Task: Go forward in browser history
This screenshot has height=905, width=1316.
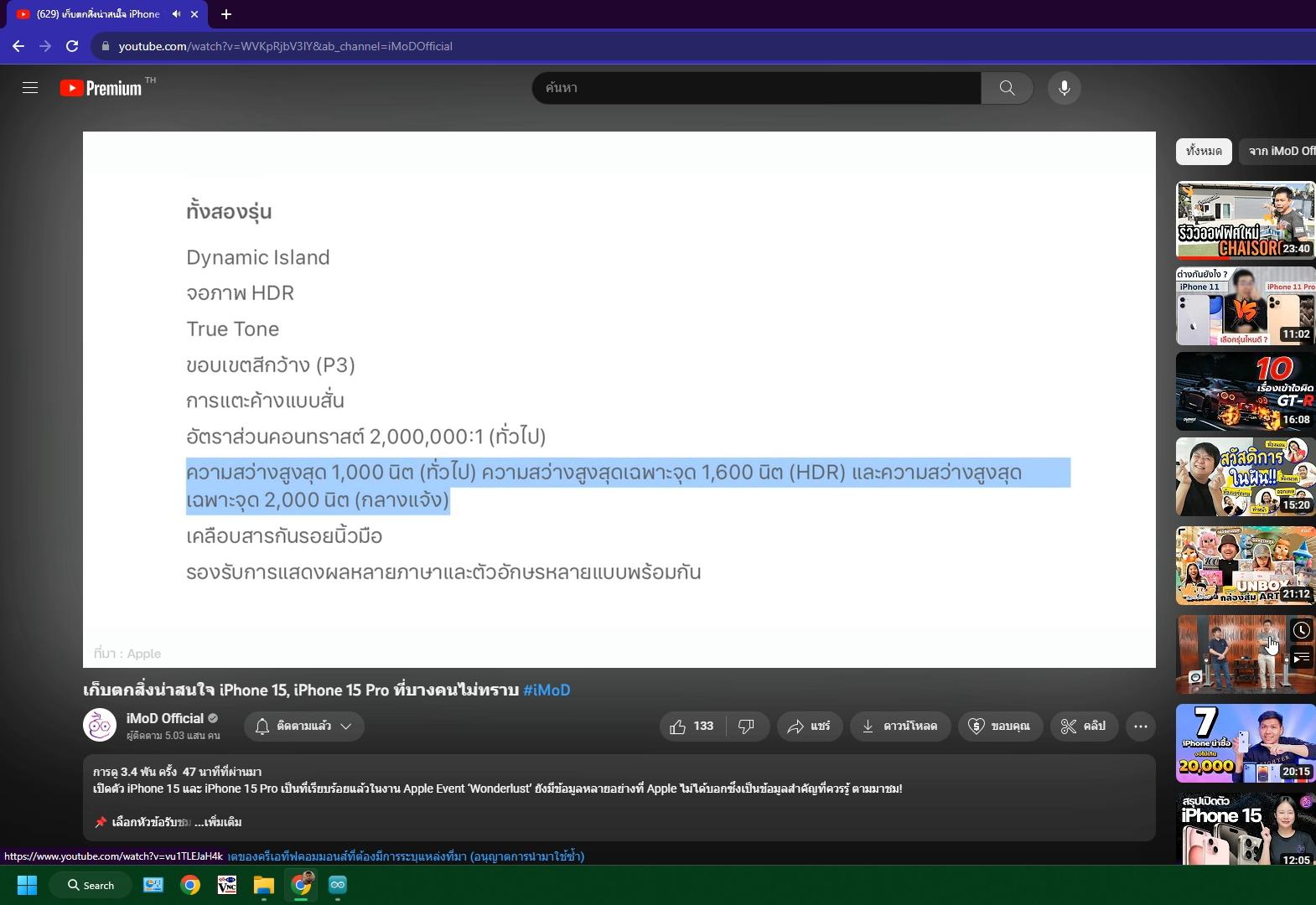Action: pos(45,46)
